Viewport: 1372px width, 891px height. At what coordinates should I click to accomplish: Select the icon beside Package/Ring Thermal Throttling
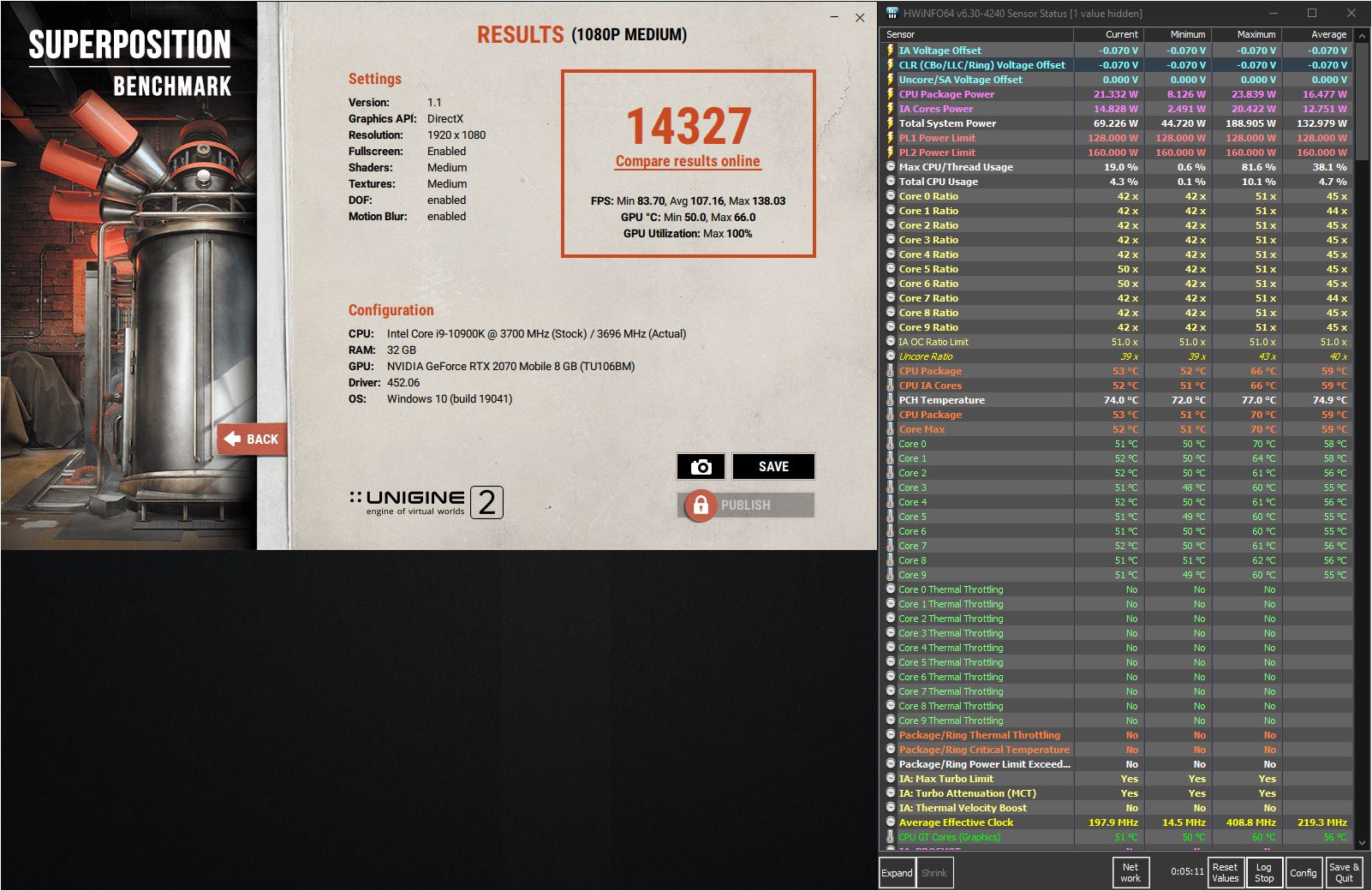pos(890,735)
